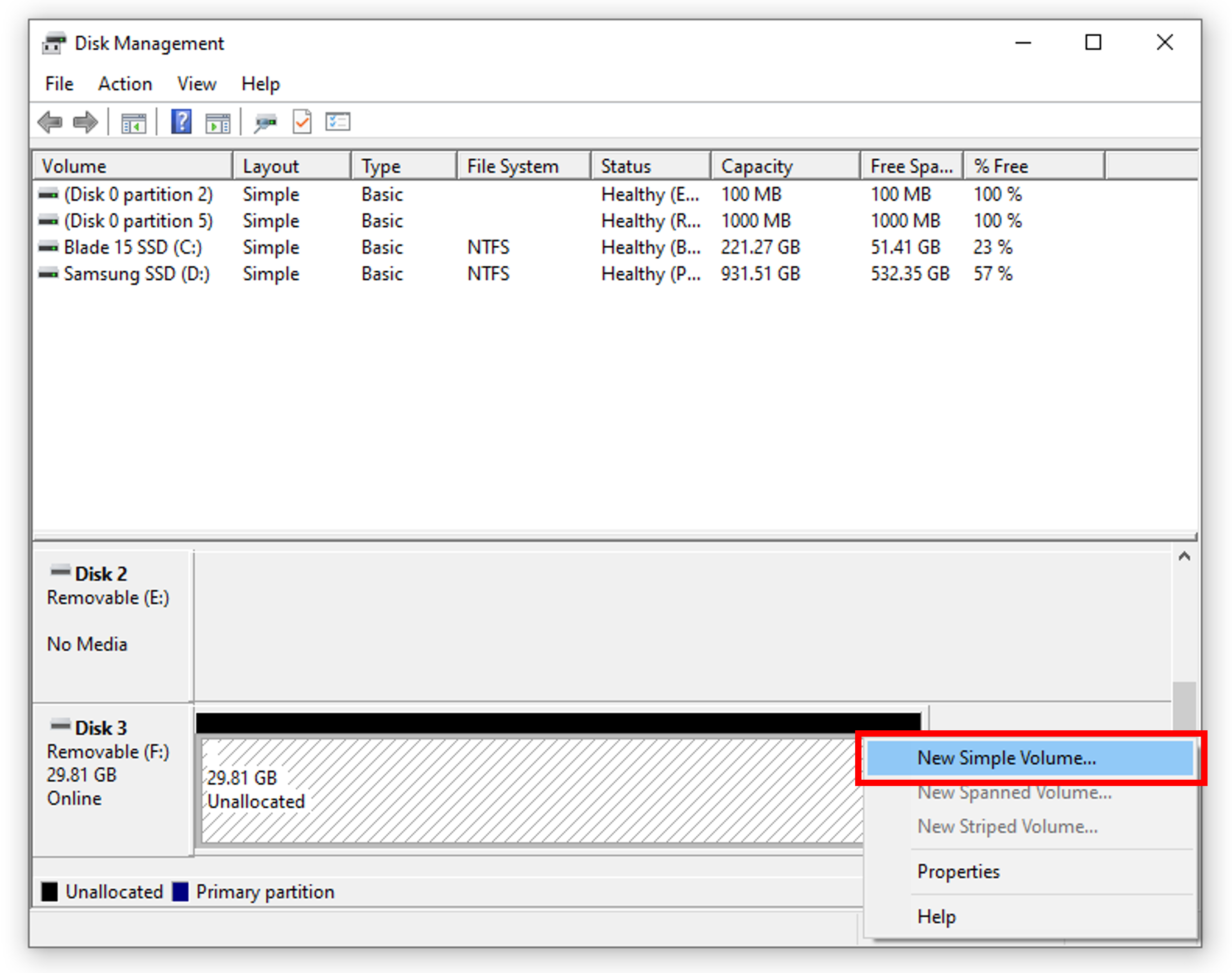Open the View menu
The height and width of the screenshot is (973, 1232).
tap(196, 84)
